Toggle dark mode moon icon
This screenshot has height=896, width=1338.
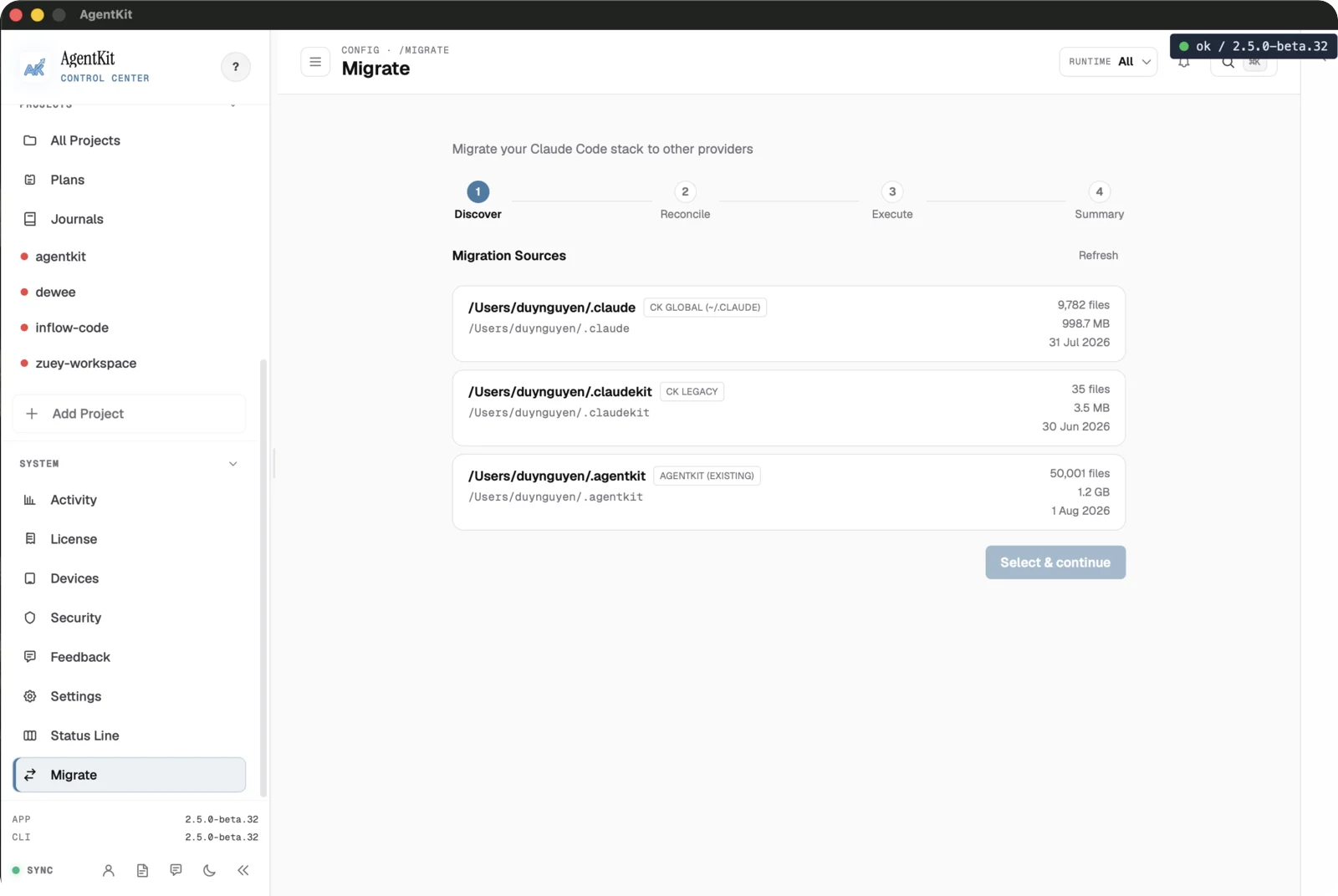coord(209,870)
